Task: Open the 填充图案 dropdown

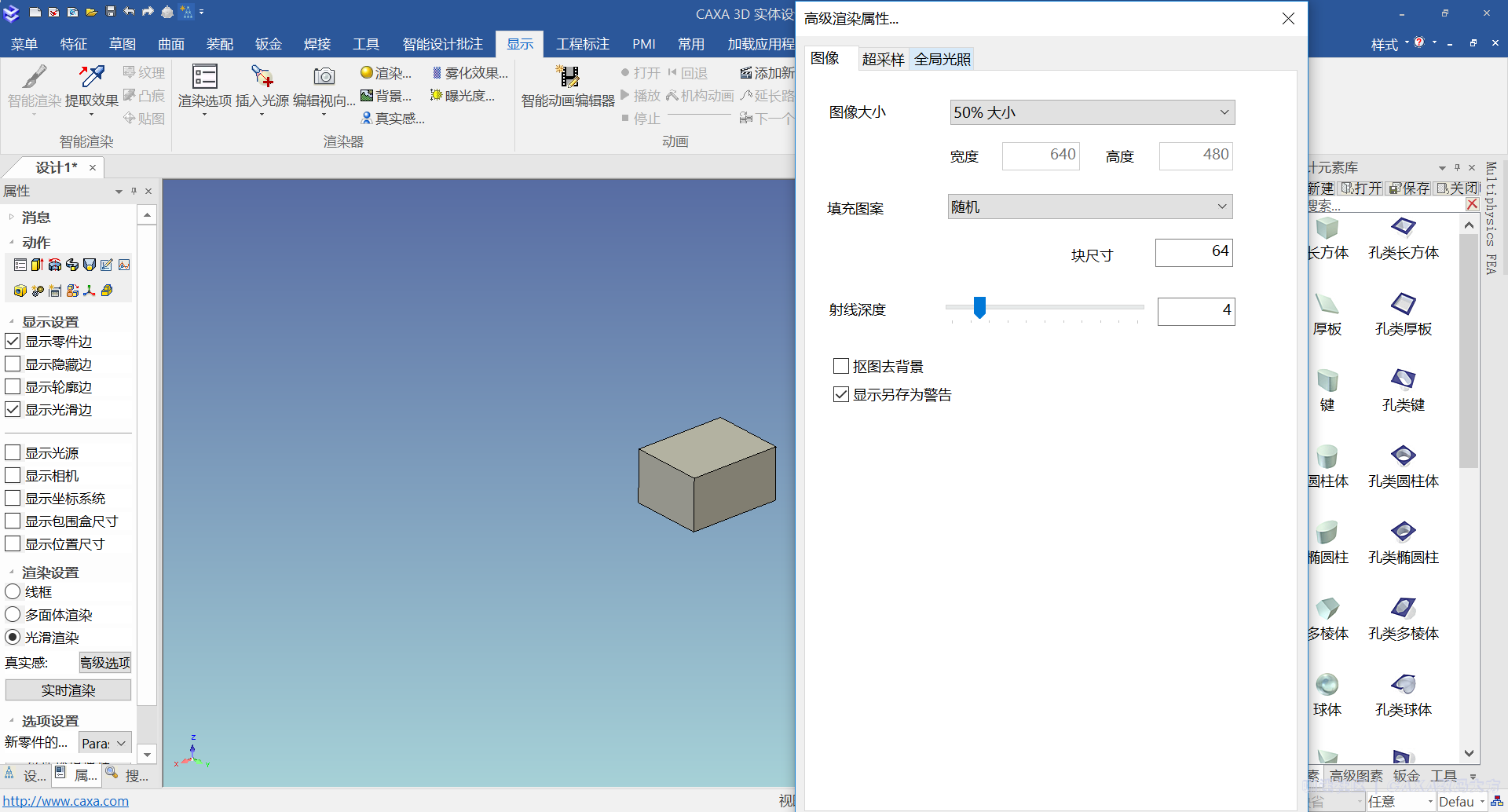Action: pyautogui.click(x=1090, y=207)
